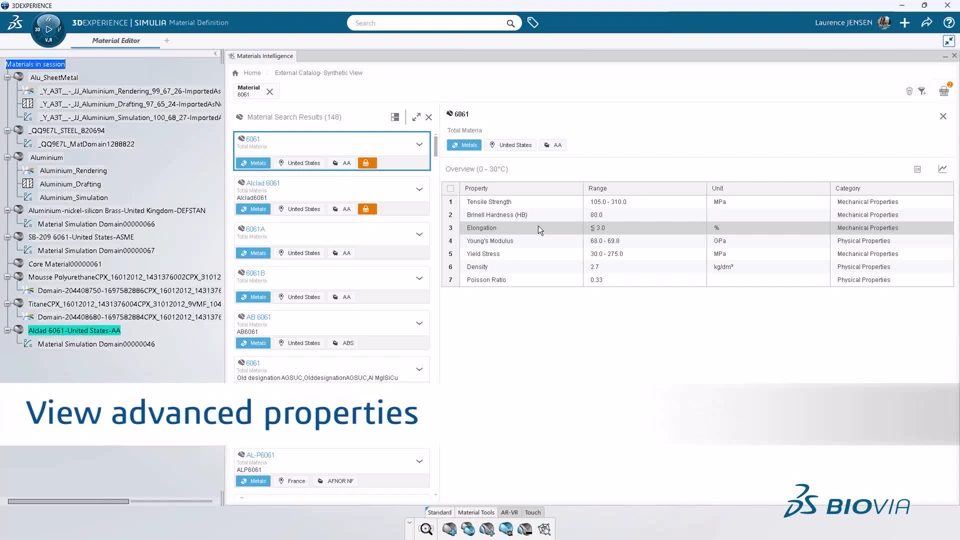
Task: Open the table view icon in the Overview header
Action: point(917,169)
